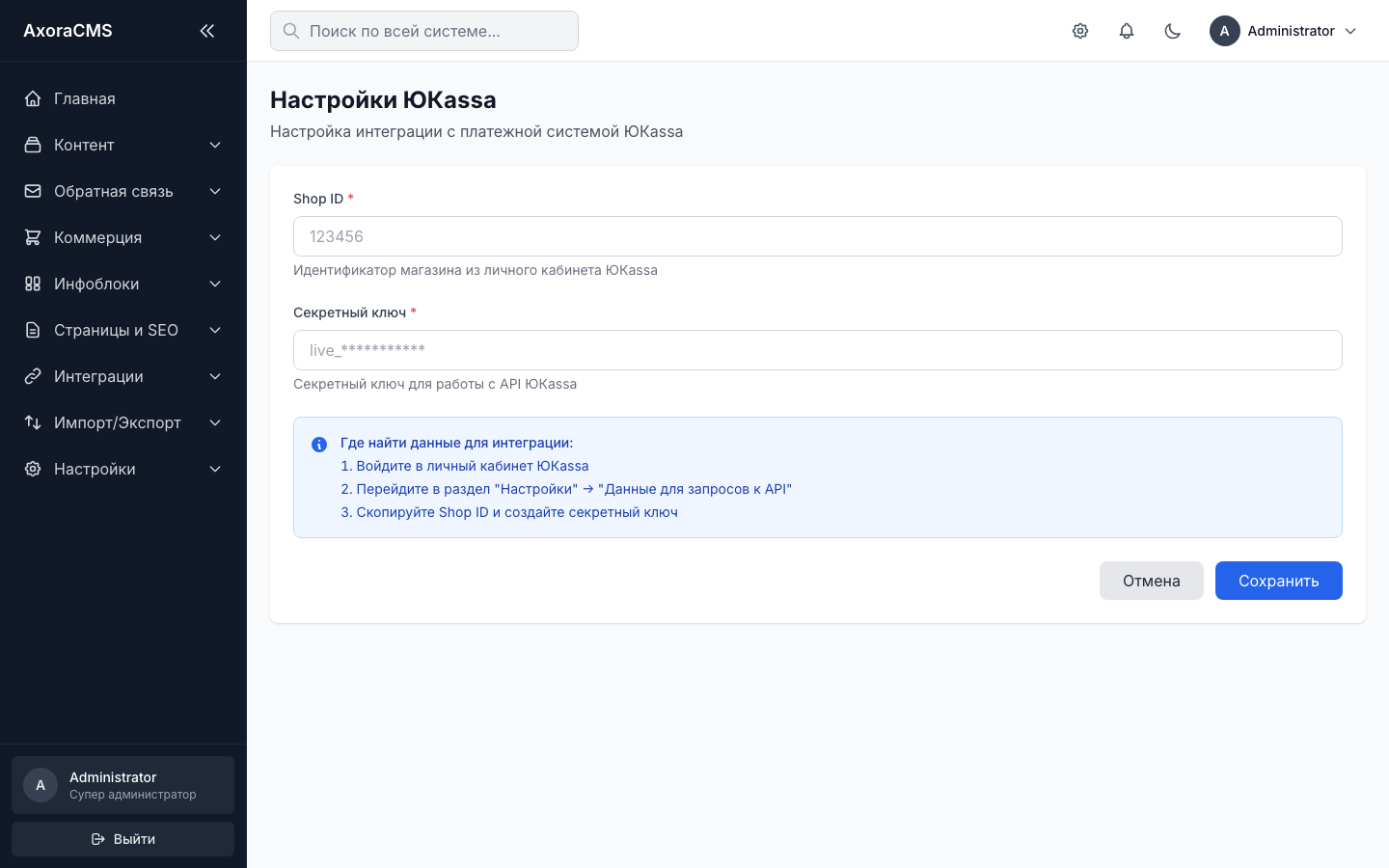Open the Интеграции menu item
Viewport: 1389px width, 868px height.
click(x=123, y=376)
